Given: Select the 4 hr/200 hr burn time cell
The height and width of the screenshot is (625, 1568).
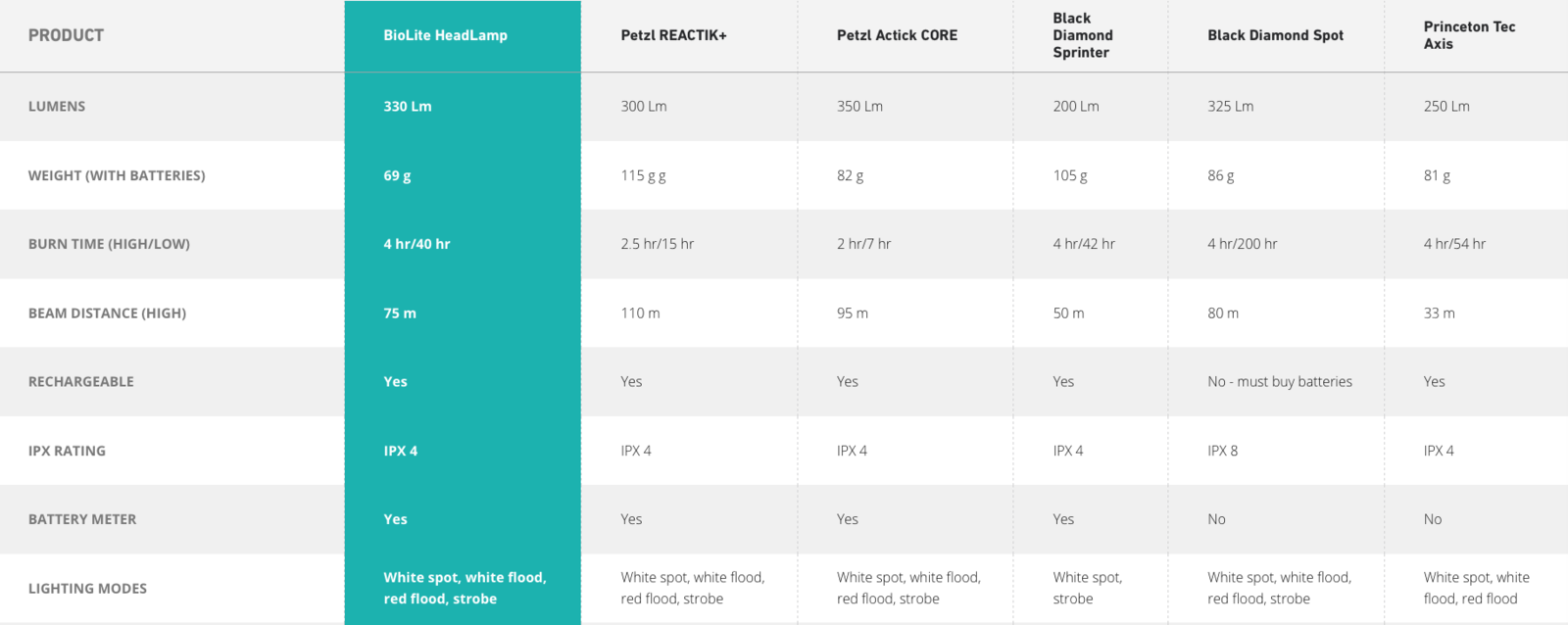Looking at the screenshot, I should tap(1243, 244).
